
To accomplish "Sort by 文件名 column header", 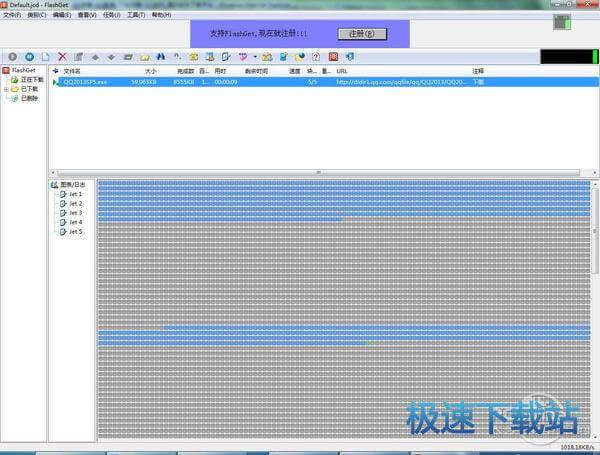I will pos(72,71).
